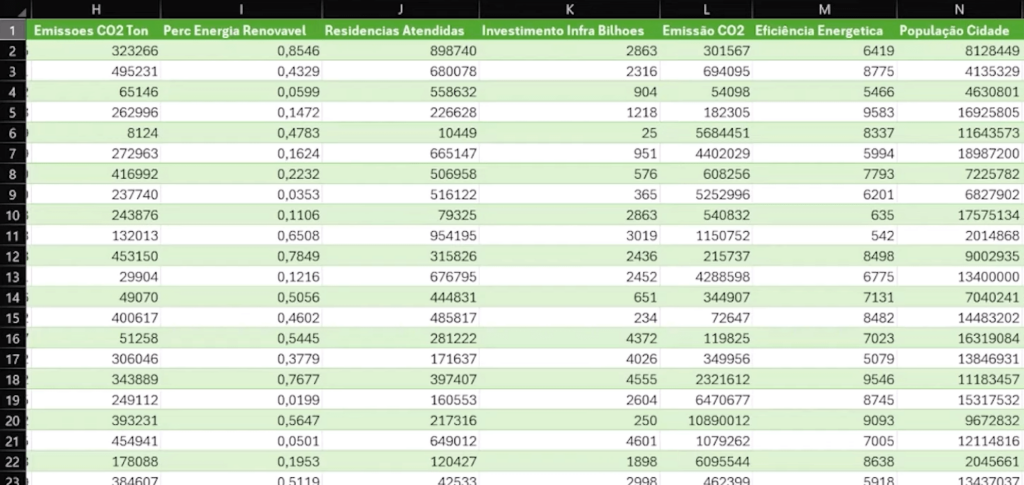Click the Residencias Atendidas header cell
The height and width of the screenshot is (485, 1024).
(x=400, y=30)
